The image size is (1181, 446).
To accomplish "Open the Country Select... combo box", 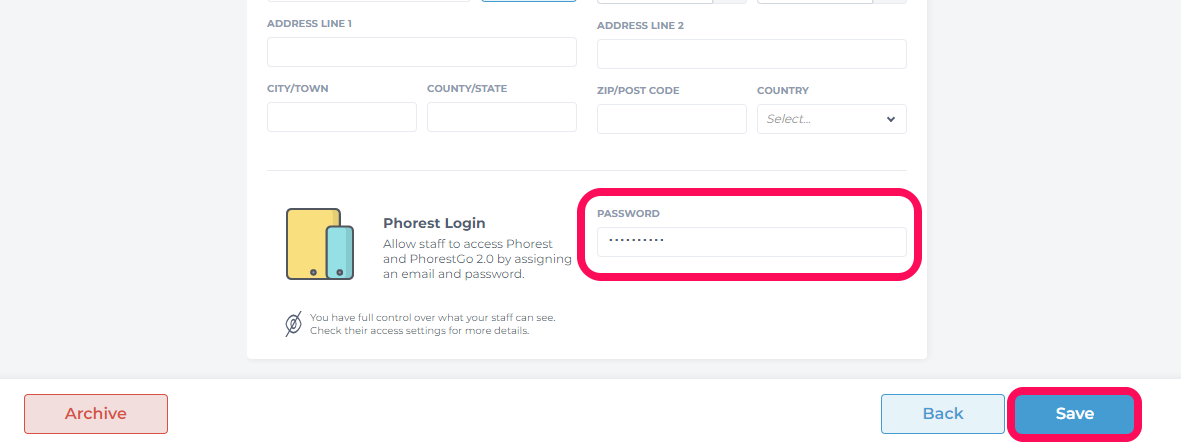I will click(x=832, y=119).
